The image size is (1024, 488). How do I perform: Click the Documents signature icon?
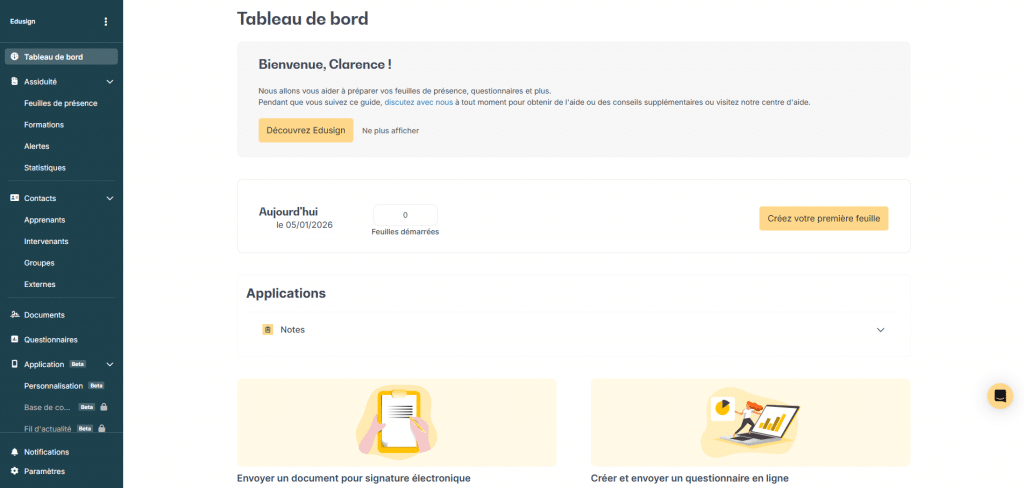(14, 315)
